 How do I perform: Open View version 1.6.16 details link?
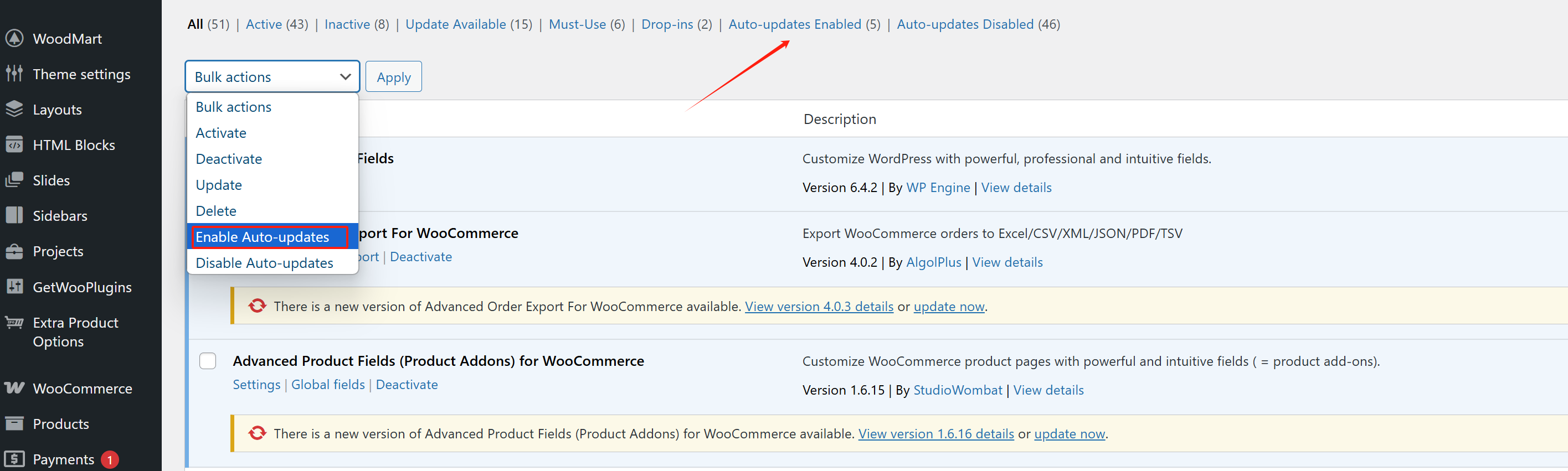tap(935, 434)
